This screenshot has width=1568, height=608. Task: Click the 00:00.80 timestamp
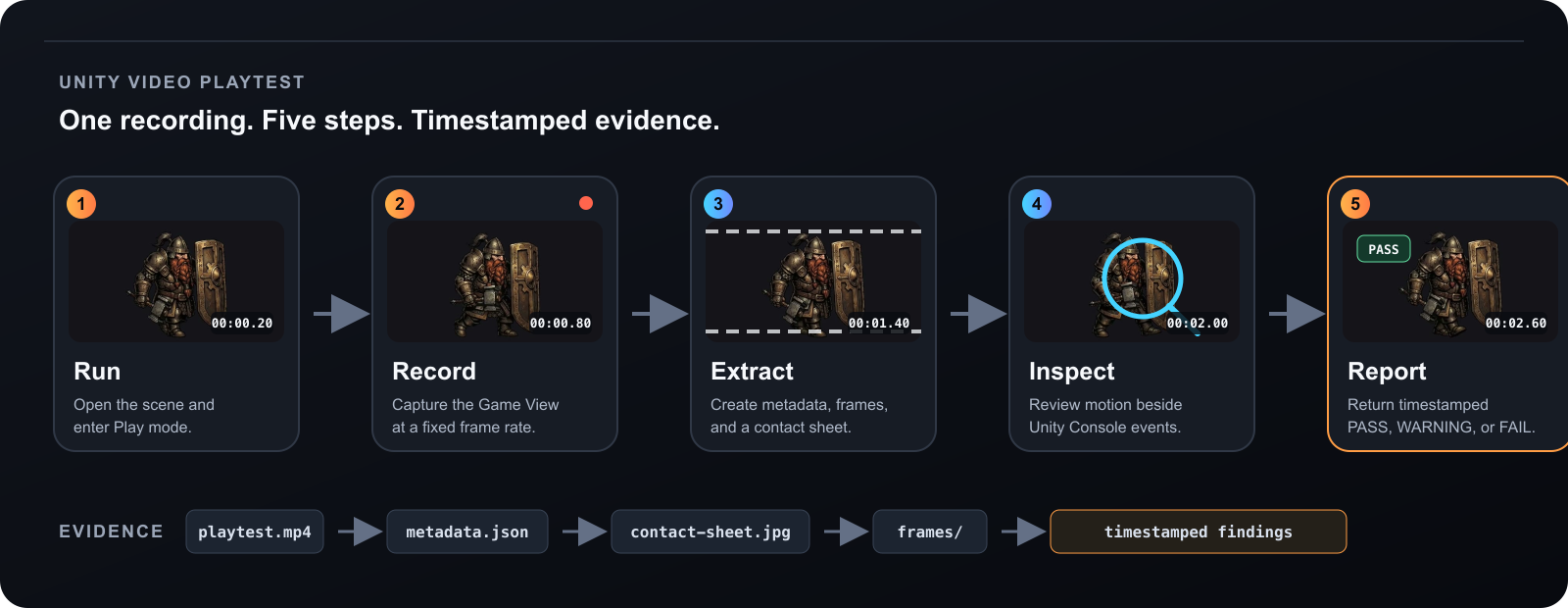point(561,323)
